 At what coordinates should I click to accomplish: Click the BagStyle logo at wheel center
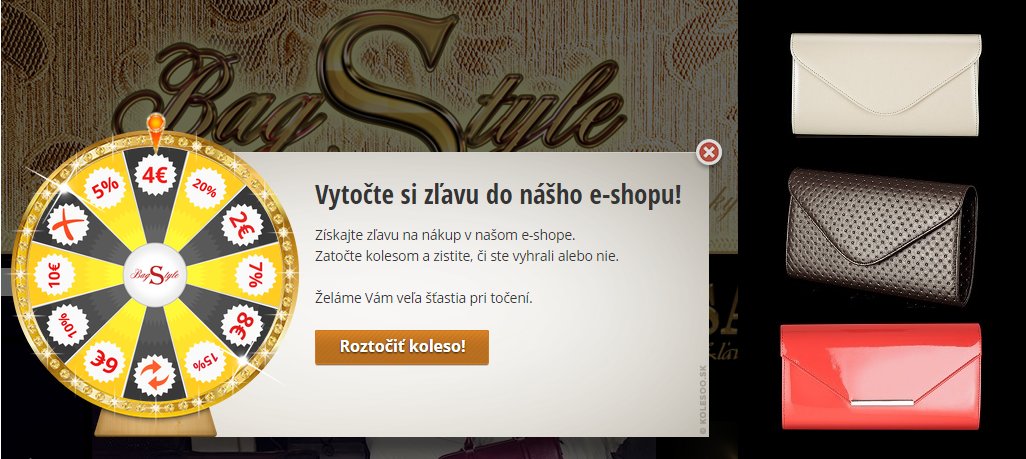click(x=155, y=274)
